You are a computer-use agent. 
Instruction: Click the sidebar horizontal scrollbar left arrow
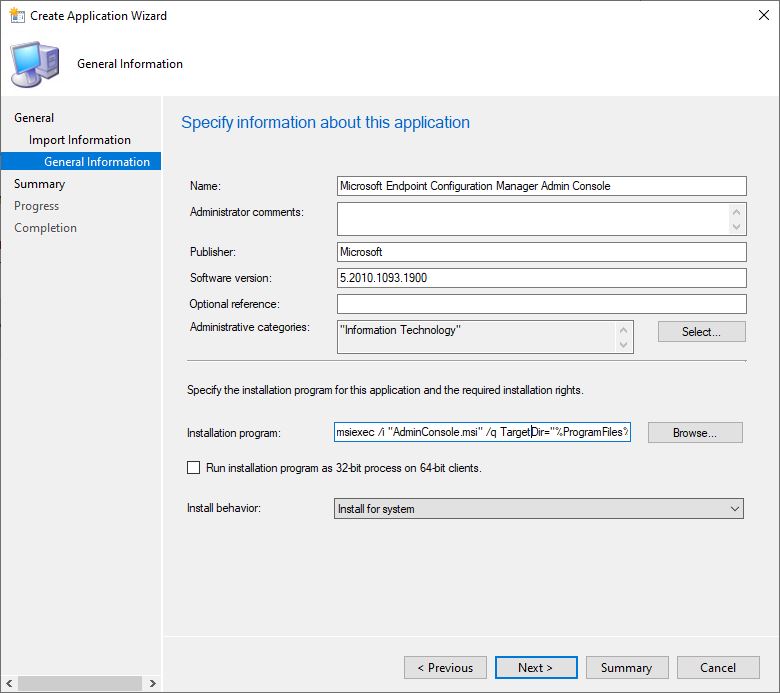pos(9,684)
